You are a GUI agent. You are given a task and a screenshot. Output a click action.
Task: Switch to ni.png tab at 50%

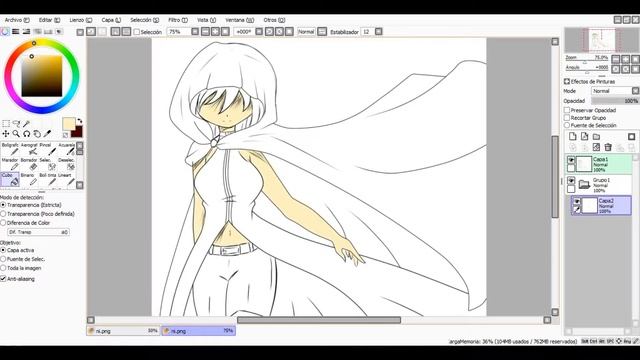pyautogui.click(x=123, y=331)
